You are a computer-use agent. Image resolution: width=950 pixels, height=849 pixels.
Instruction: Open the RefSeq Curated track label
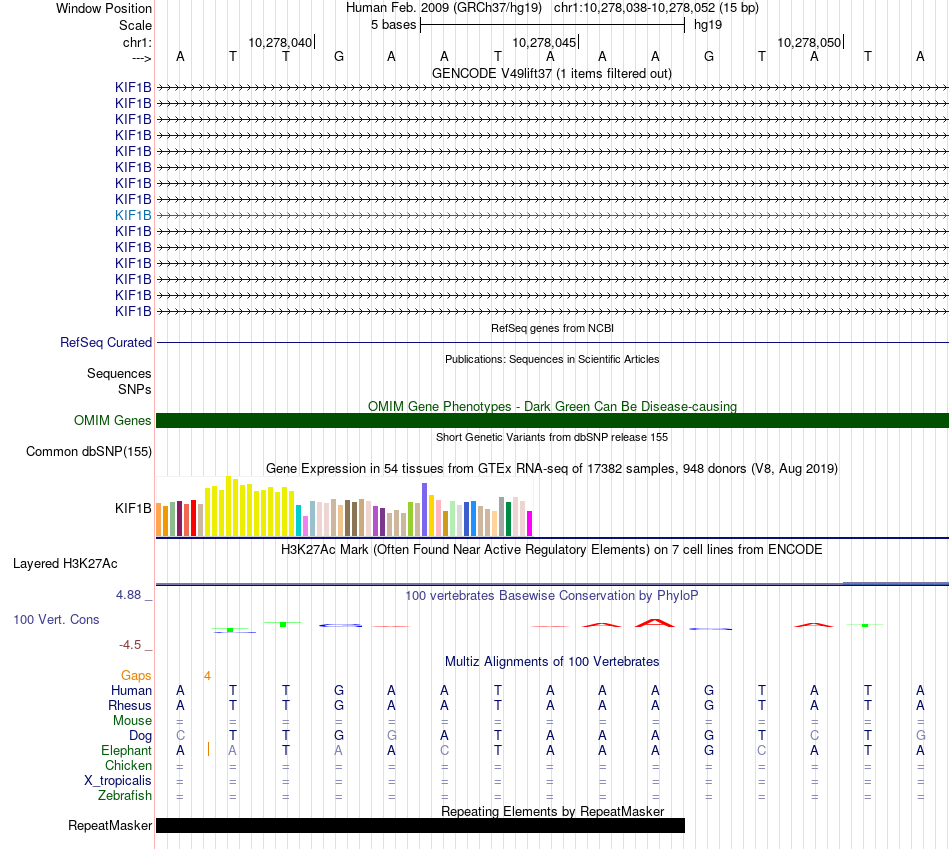(106, 342)
